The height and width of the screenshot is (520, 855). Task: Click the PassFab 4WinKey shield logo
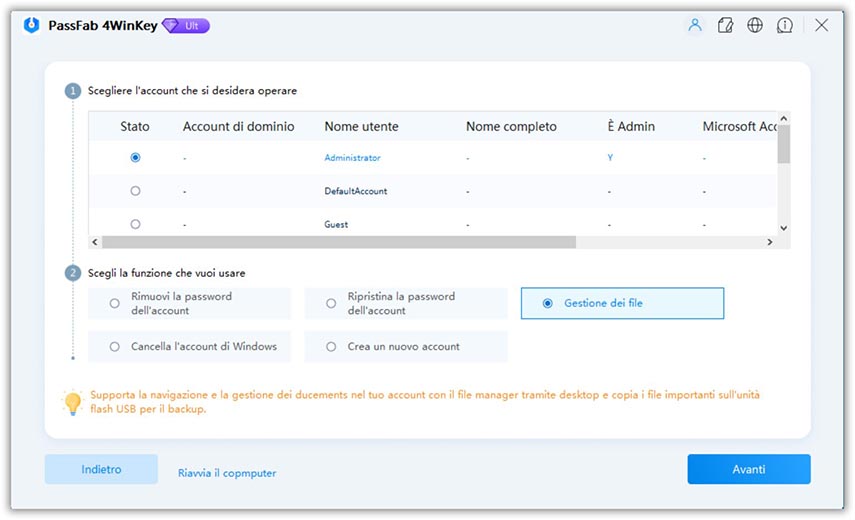point(30,26)
